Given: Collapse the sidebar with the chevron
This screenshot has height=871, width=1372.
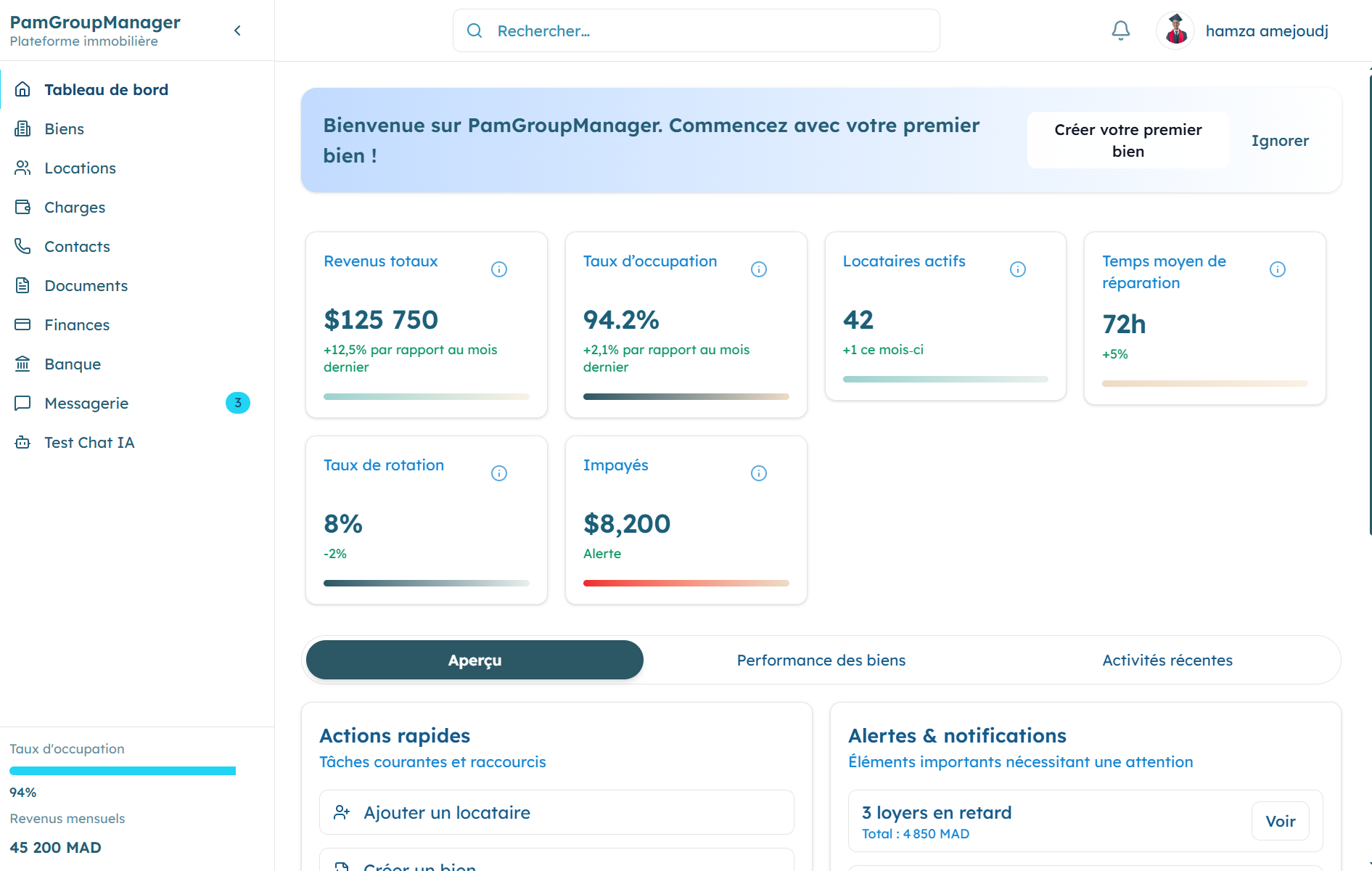Looking at the screenshot, I should (x=237, y=30).
